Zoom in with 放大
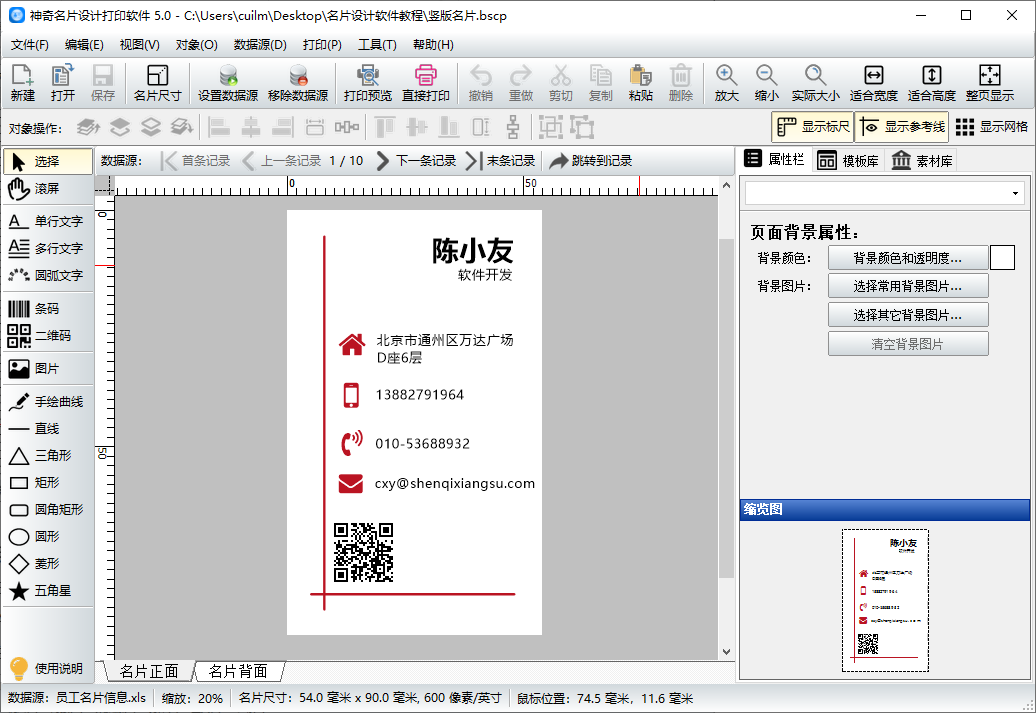This screenshot has height=713, width=1036. pos(726,83)
